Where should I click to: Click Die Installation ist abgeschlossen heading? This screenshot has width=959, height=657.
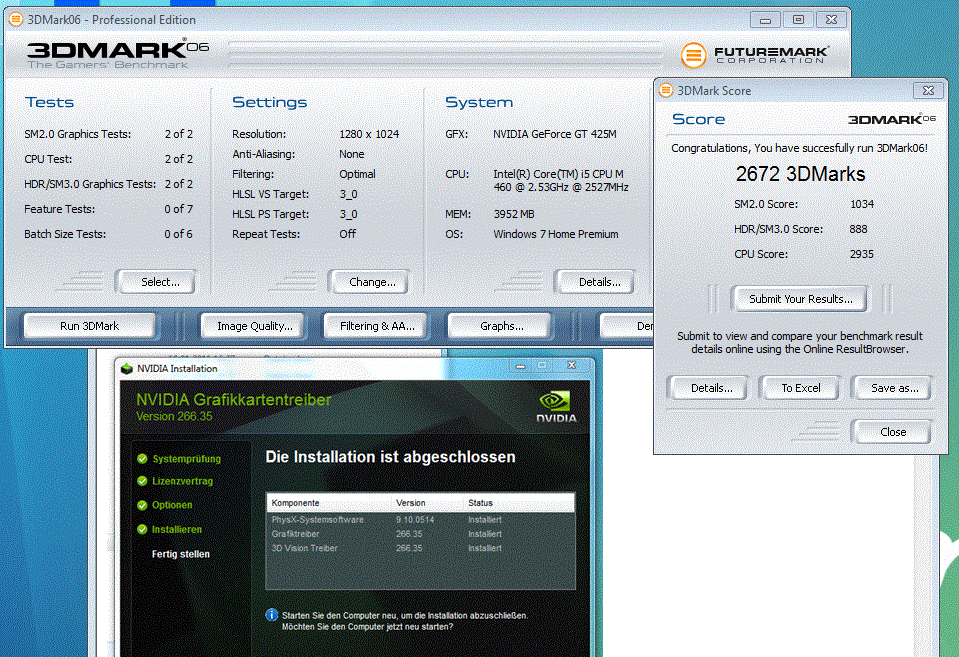(x=390, y=457)
